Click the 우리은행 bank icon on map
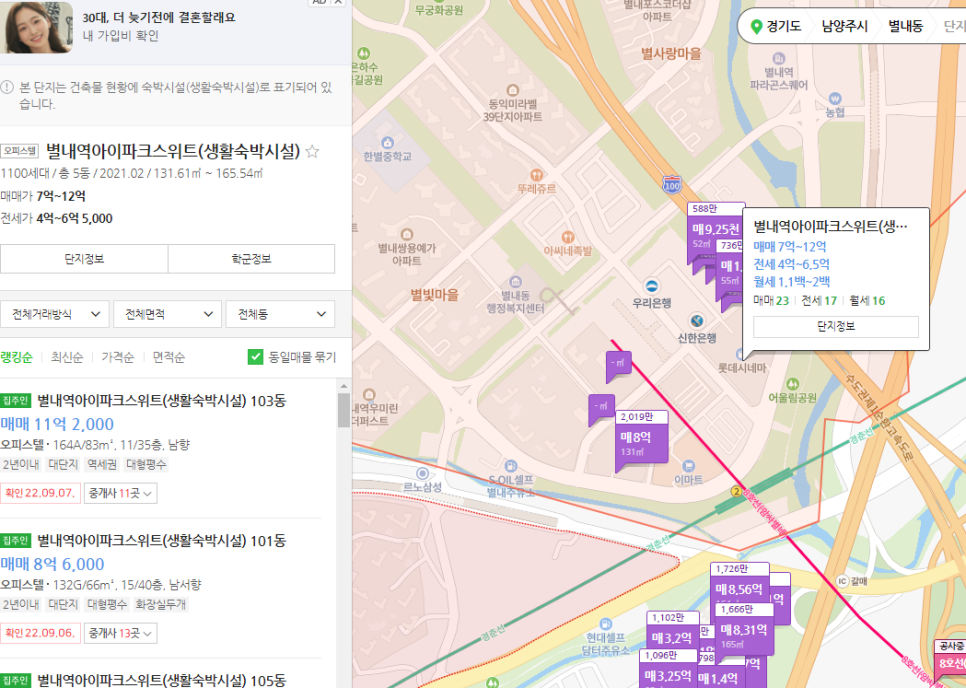 (x=651, y=286)
